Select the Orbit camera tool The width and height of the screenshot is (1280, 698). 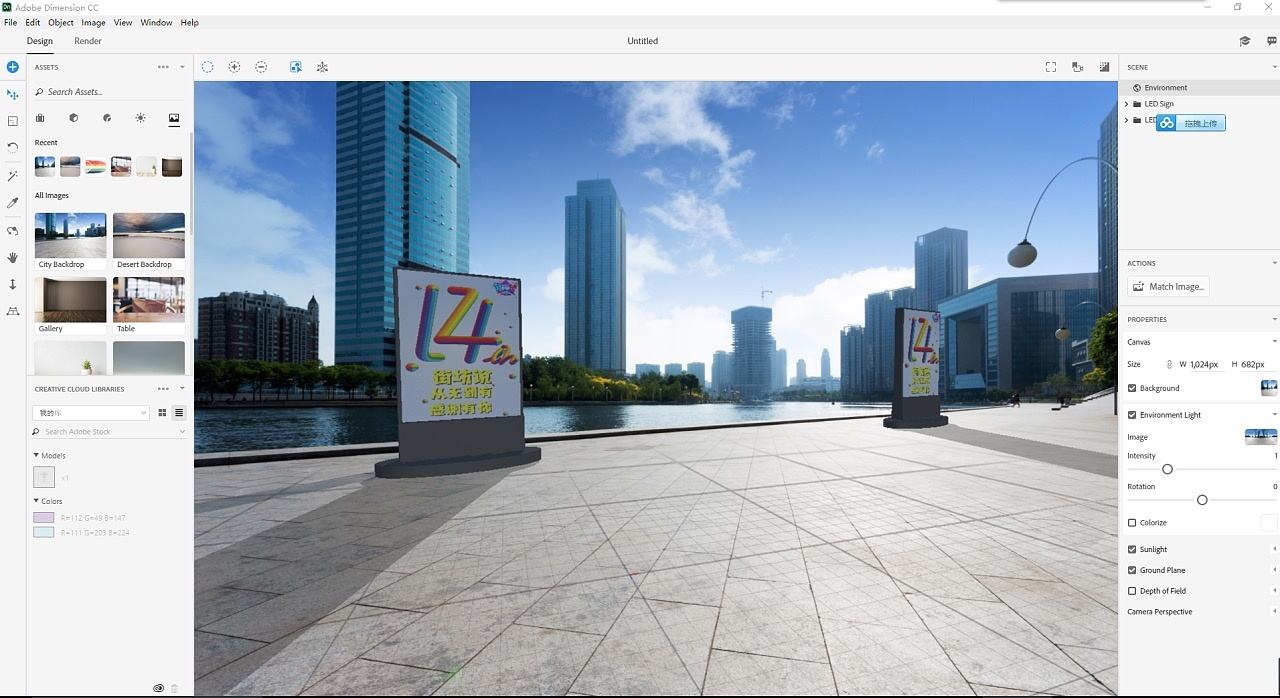(12, 230)
